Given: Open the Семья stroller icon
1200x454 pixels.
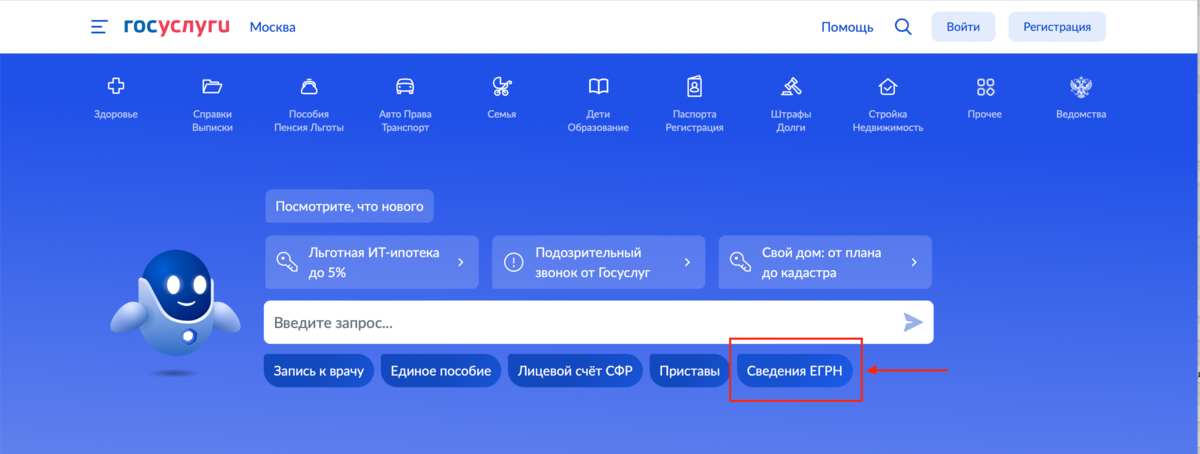Looking at the screenshot, I should 502,86.
